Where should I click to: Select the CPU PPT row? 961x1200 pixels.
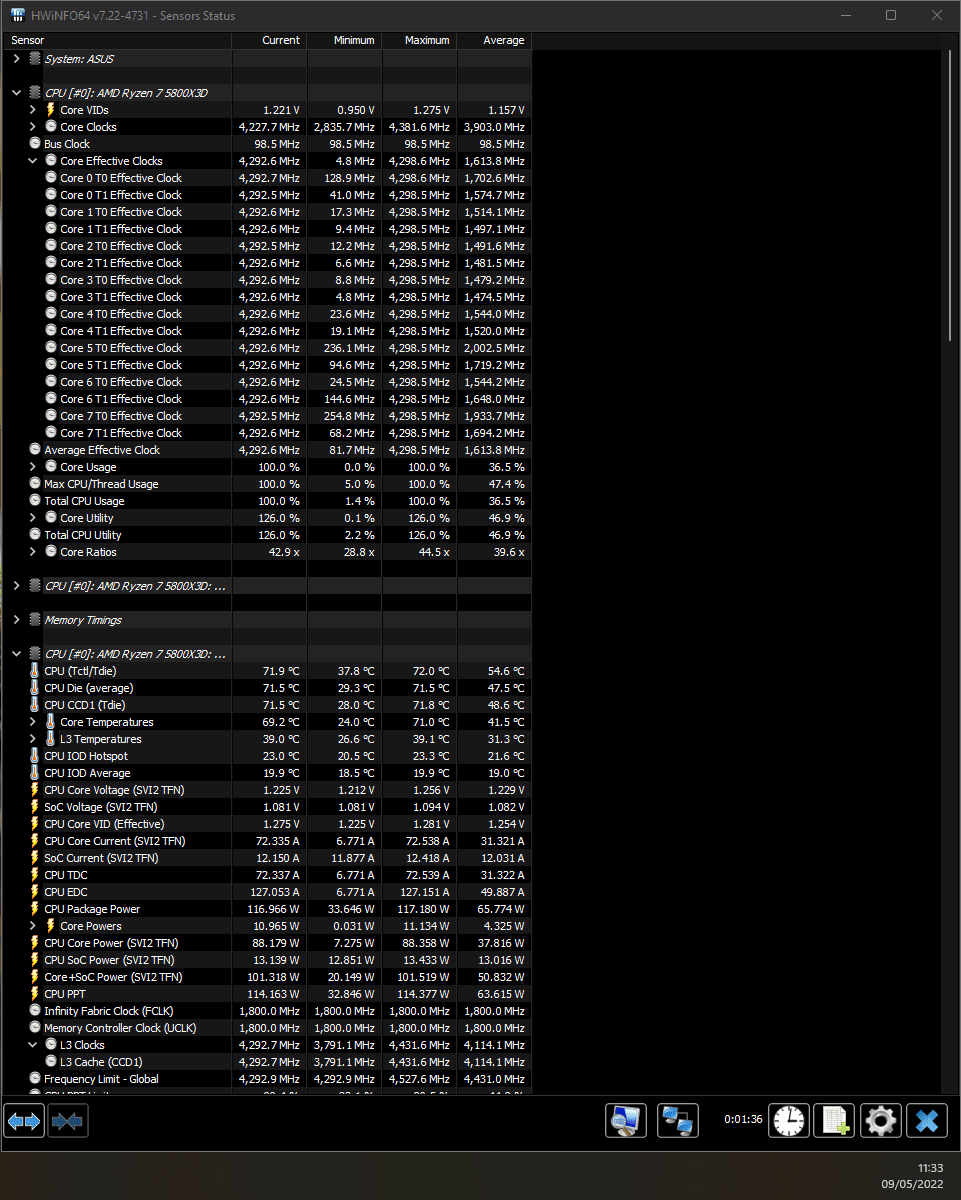[268, 994]
